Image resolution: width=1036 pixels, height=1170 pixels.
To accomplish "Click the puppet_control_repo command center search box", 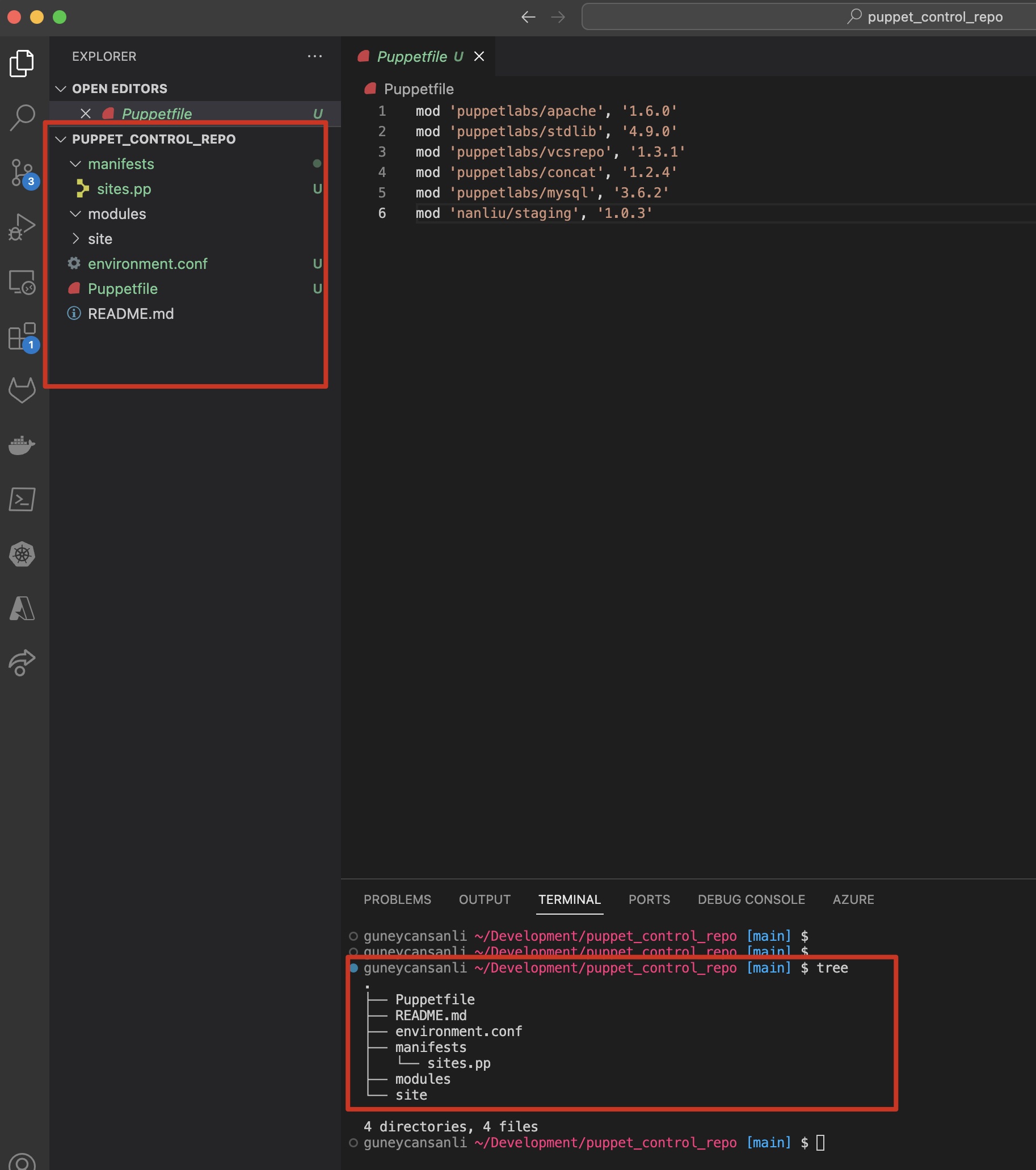I will point(808,17).
